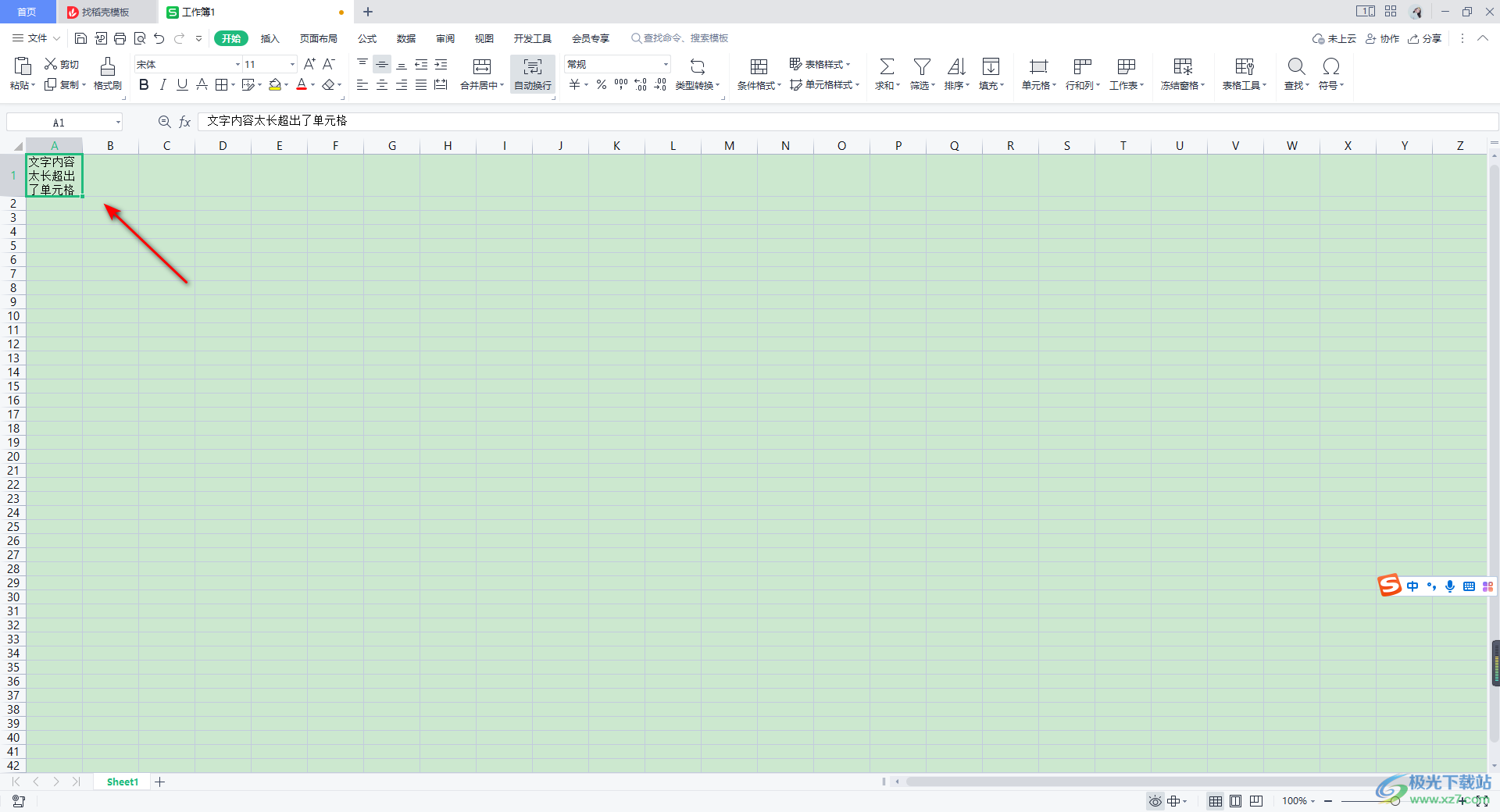Decrease font size with A- icon
Screen dimensions: 1500x812
329,64
